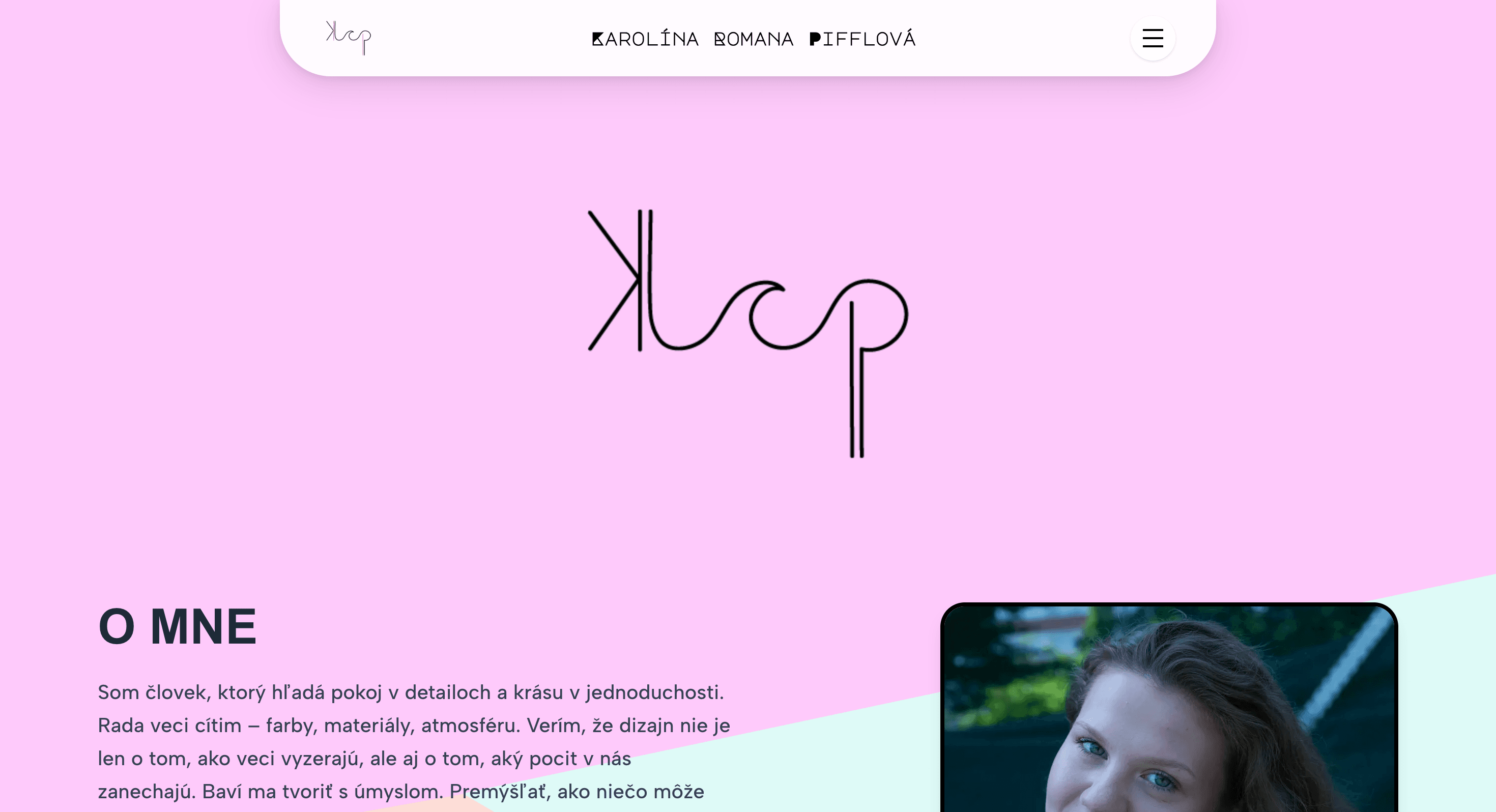Click the large Klcp logo in the hero
Screen dimensions: 1496x812
pyautogui.click(x=748, y=333)
